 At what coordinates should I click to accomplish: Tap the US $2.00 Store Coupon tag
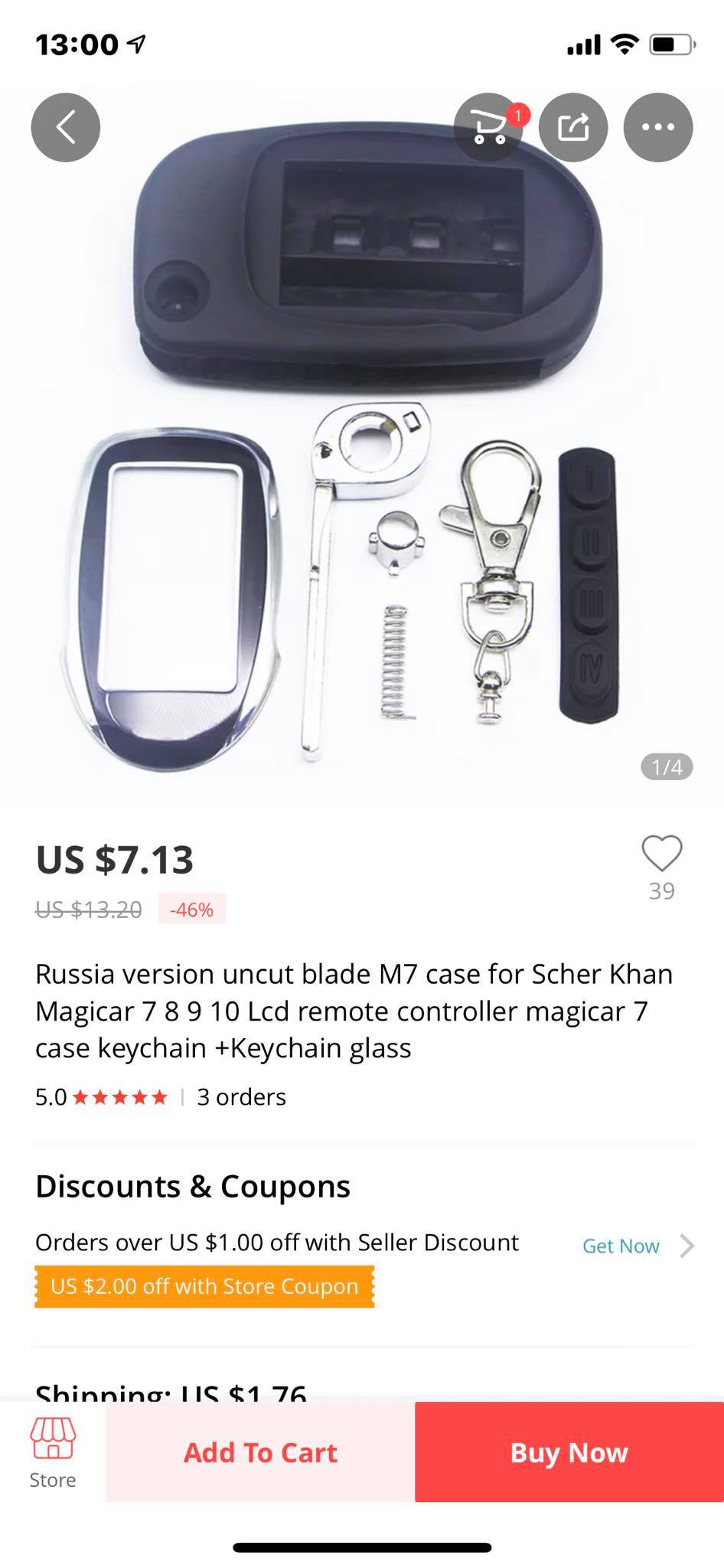pos(204,1286)
